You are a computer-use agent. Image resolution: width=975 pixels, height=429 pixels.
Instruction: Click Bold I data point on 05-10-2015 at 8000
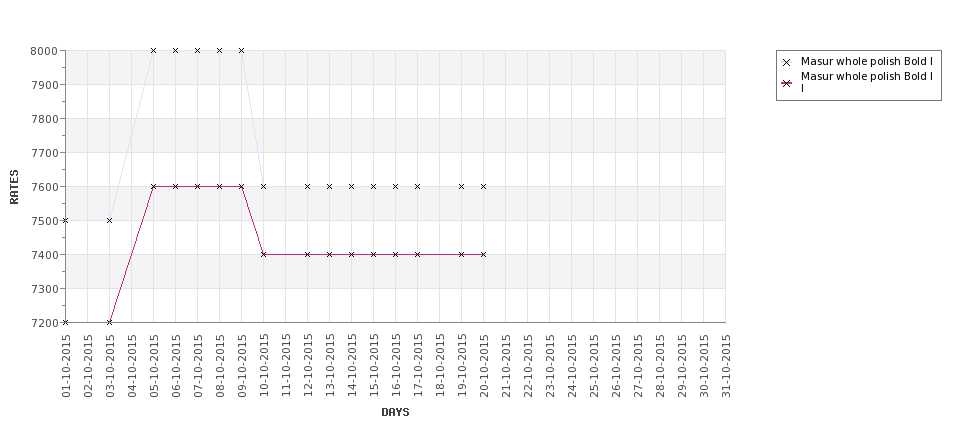[x=154, y=50]
